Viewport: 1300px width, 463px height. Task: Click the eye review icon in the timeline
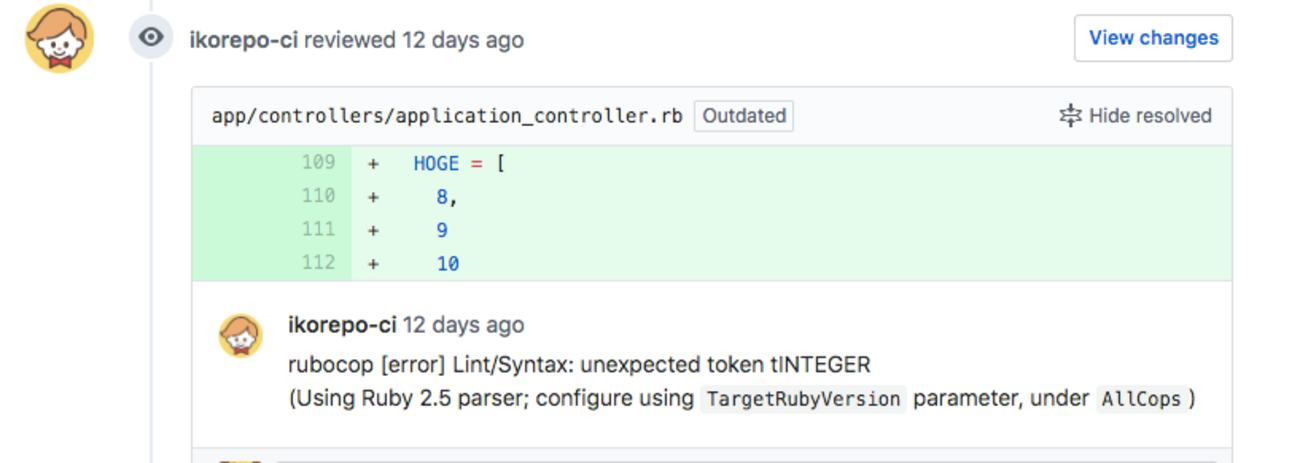click(x=151, y=38)
